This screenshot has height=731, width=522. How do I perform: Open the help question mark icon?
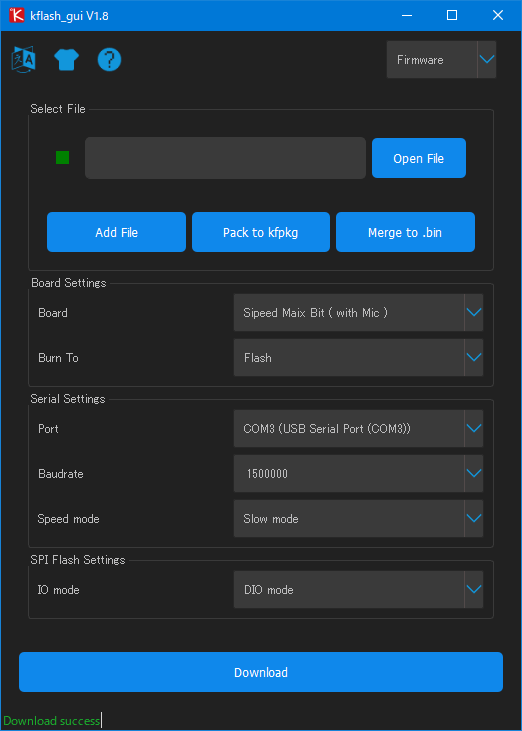[110, 60]
